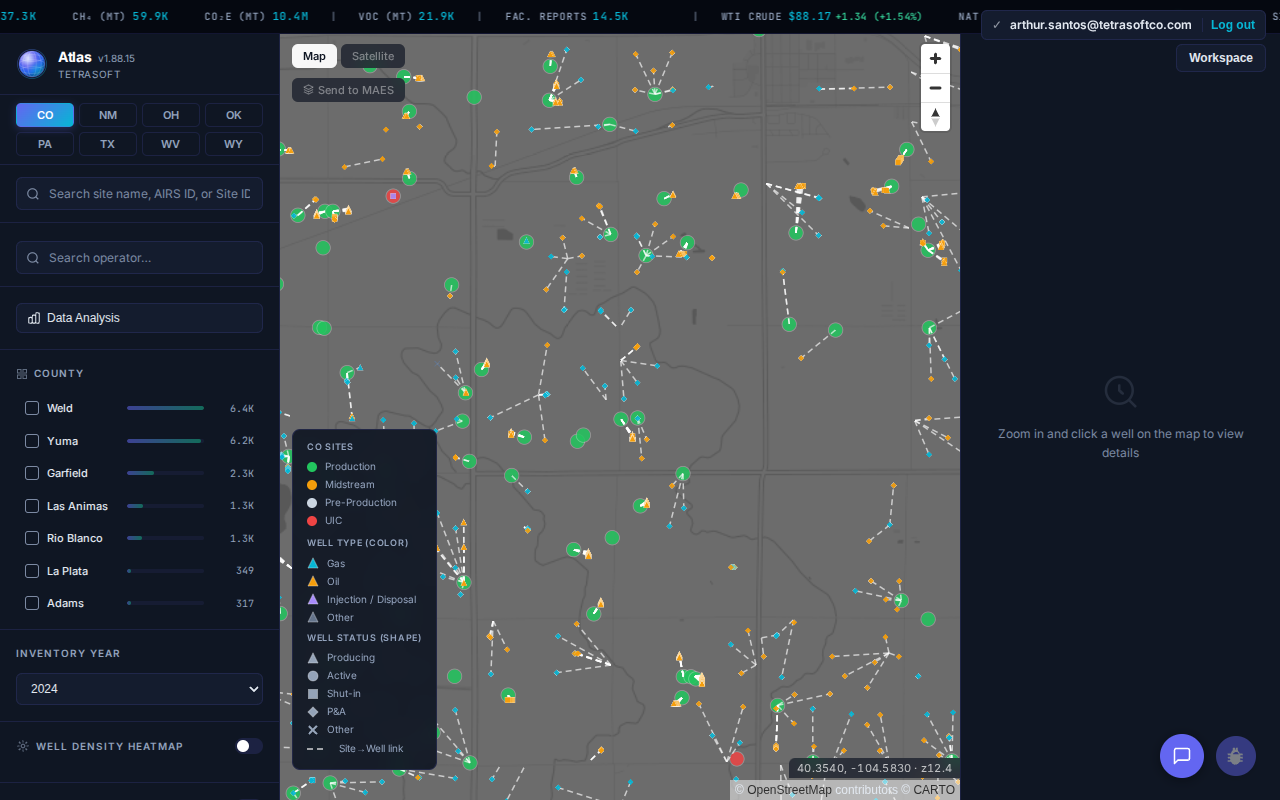The width and height of the screenshot is (1280, 800).
Task: Check the La Plata county checkbox
Action: pyautogui.click(x=32, y=571)
